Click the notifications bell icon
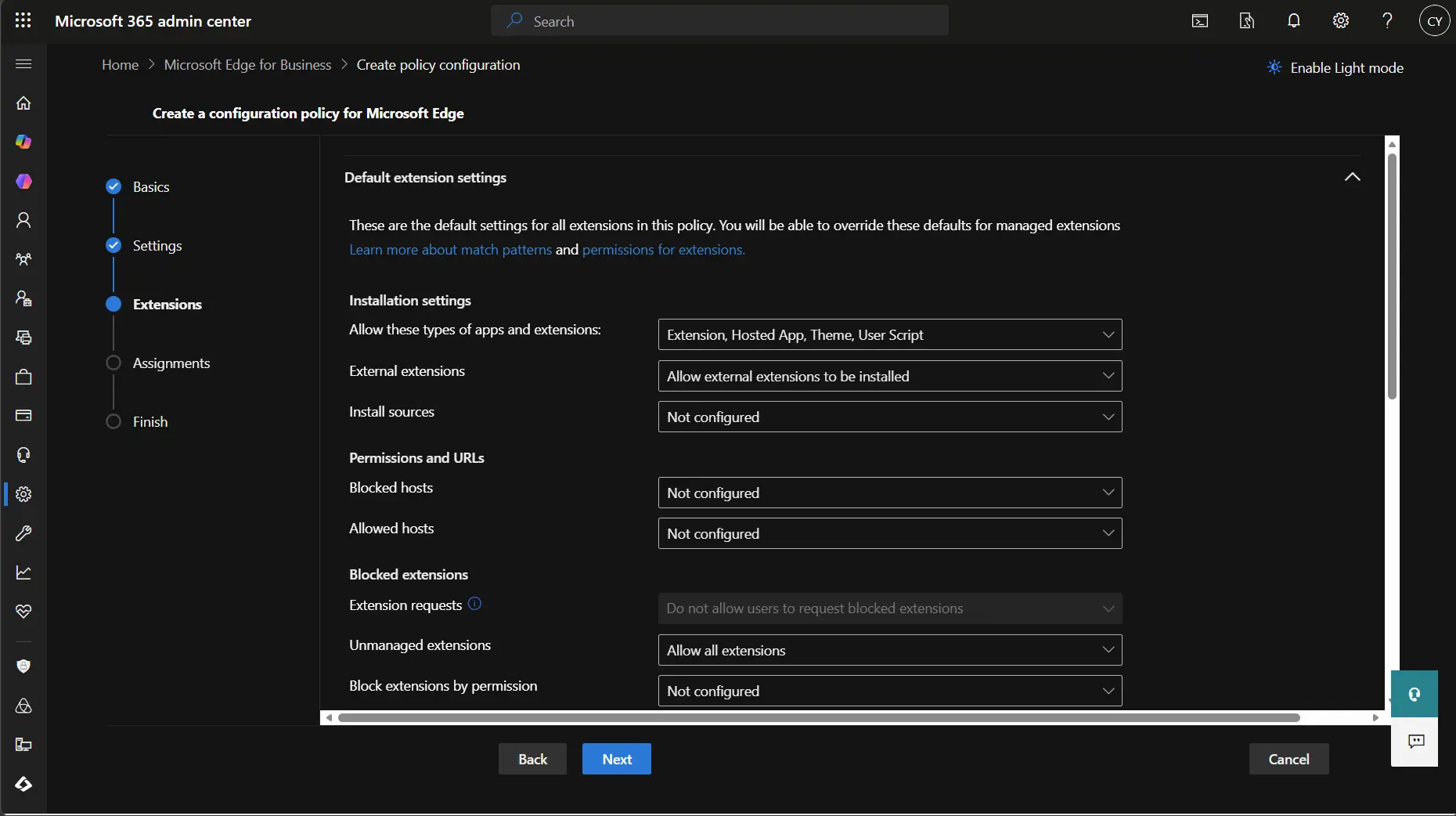 tap(1294, 21)
